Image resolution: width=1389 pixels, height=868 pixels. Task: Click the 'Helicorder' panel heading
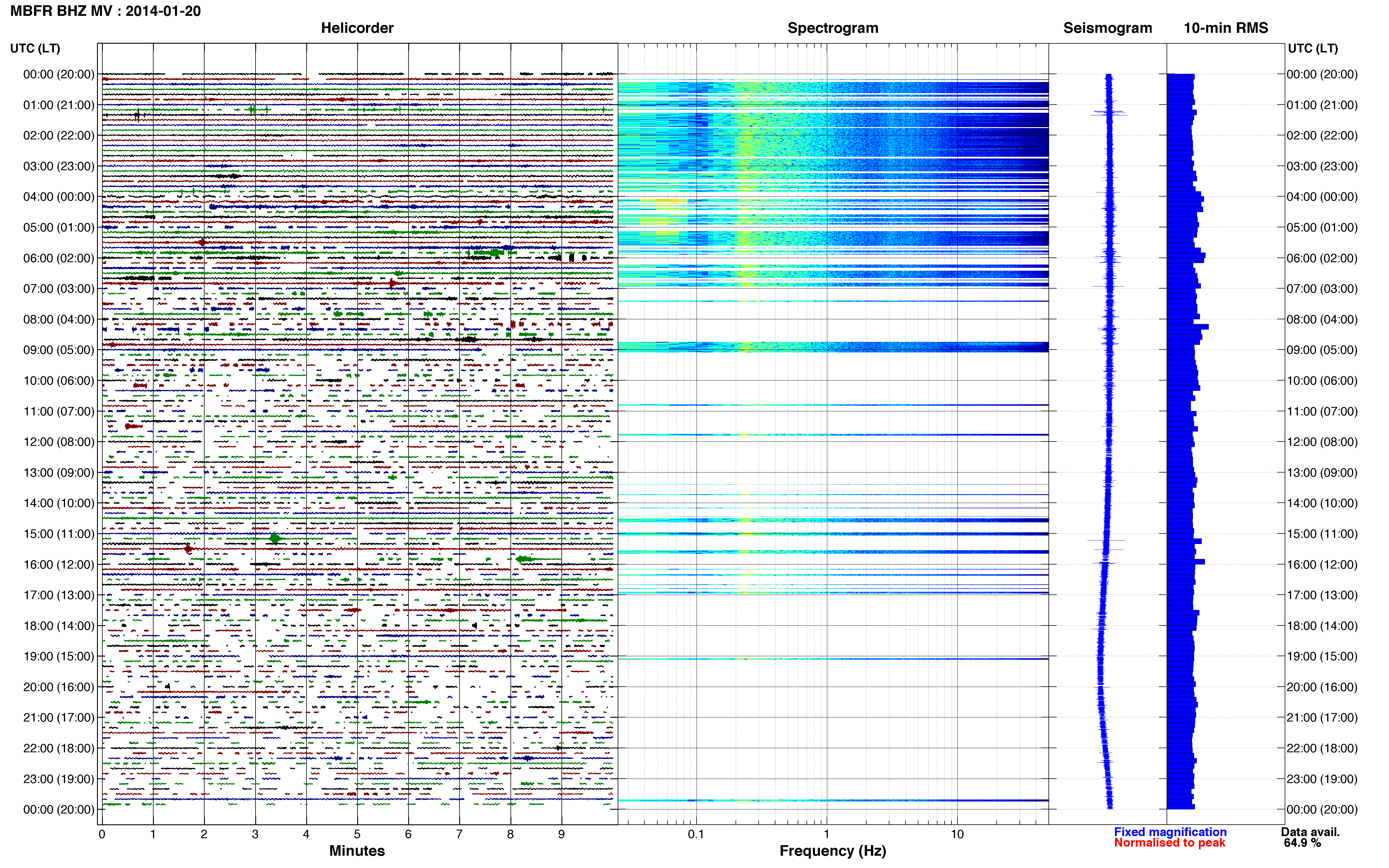pyautogui.click(x=357, y=28)
